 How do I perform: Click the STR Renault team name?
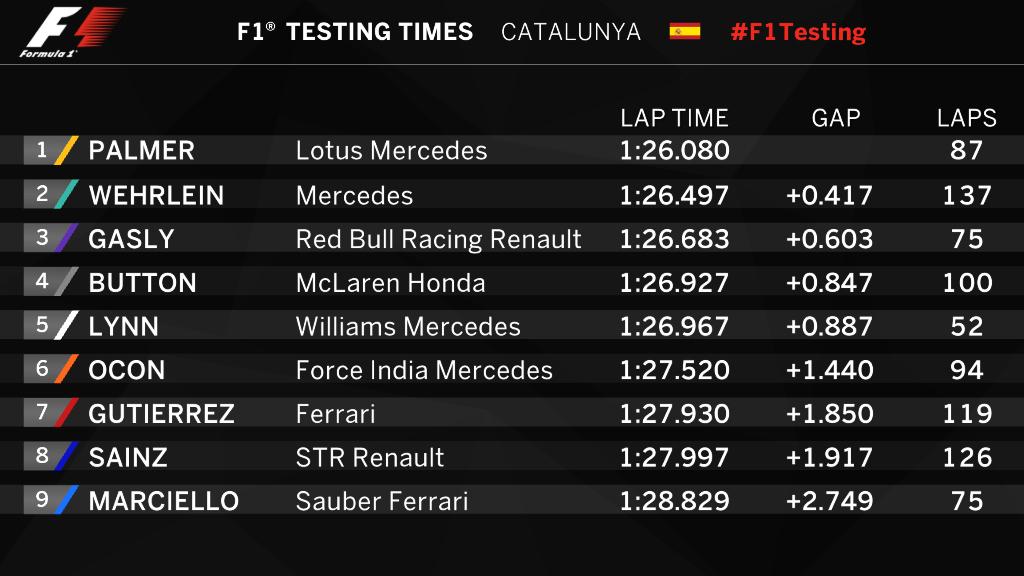point(370,458)
